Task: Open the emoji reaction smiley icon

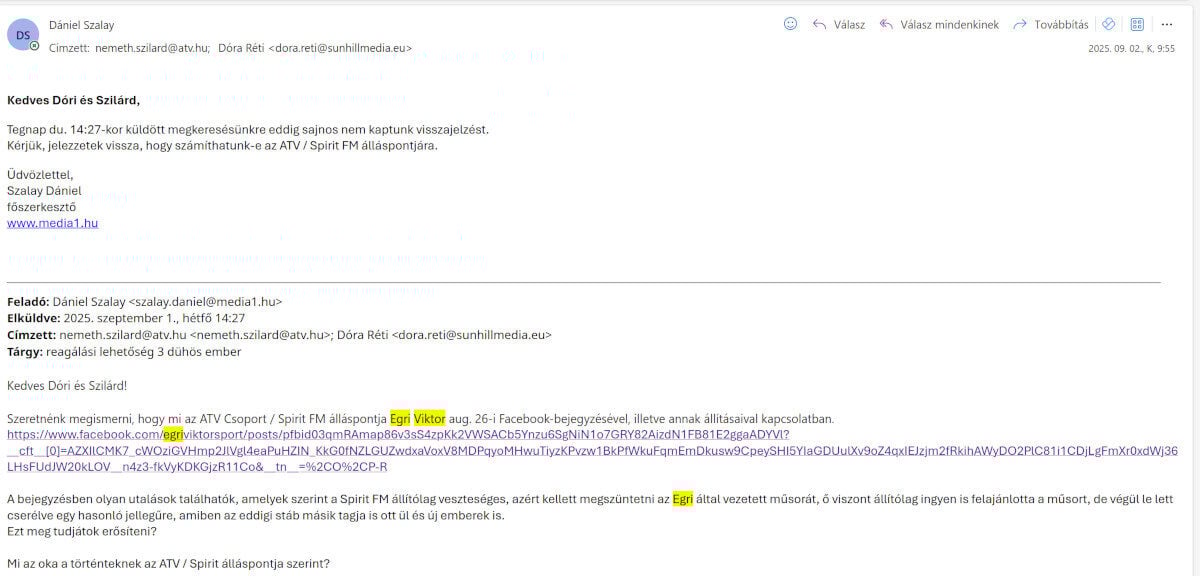Action: pyautogui.click(x=790, y=24)
